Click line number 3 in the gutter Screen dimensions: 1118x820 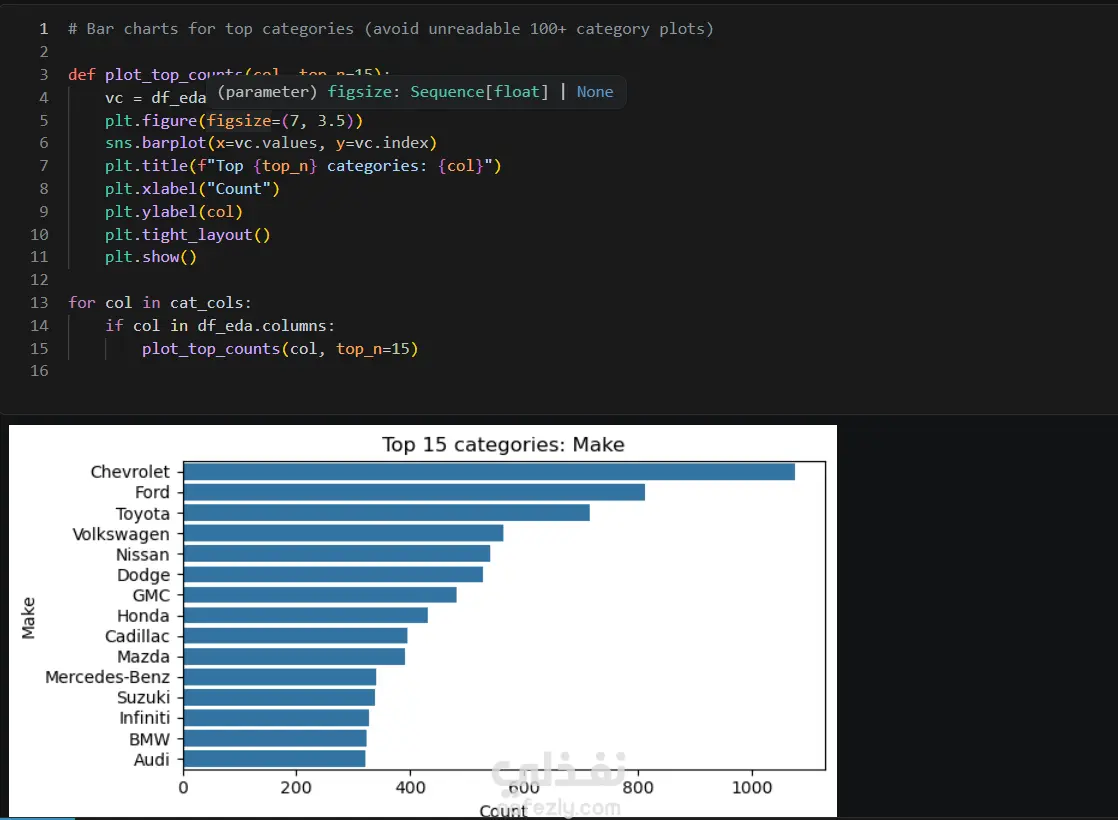(x=43, y=75)
